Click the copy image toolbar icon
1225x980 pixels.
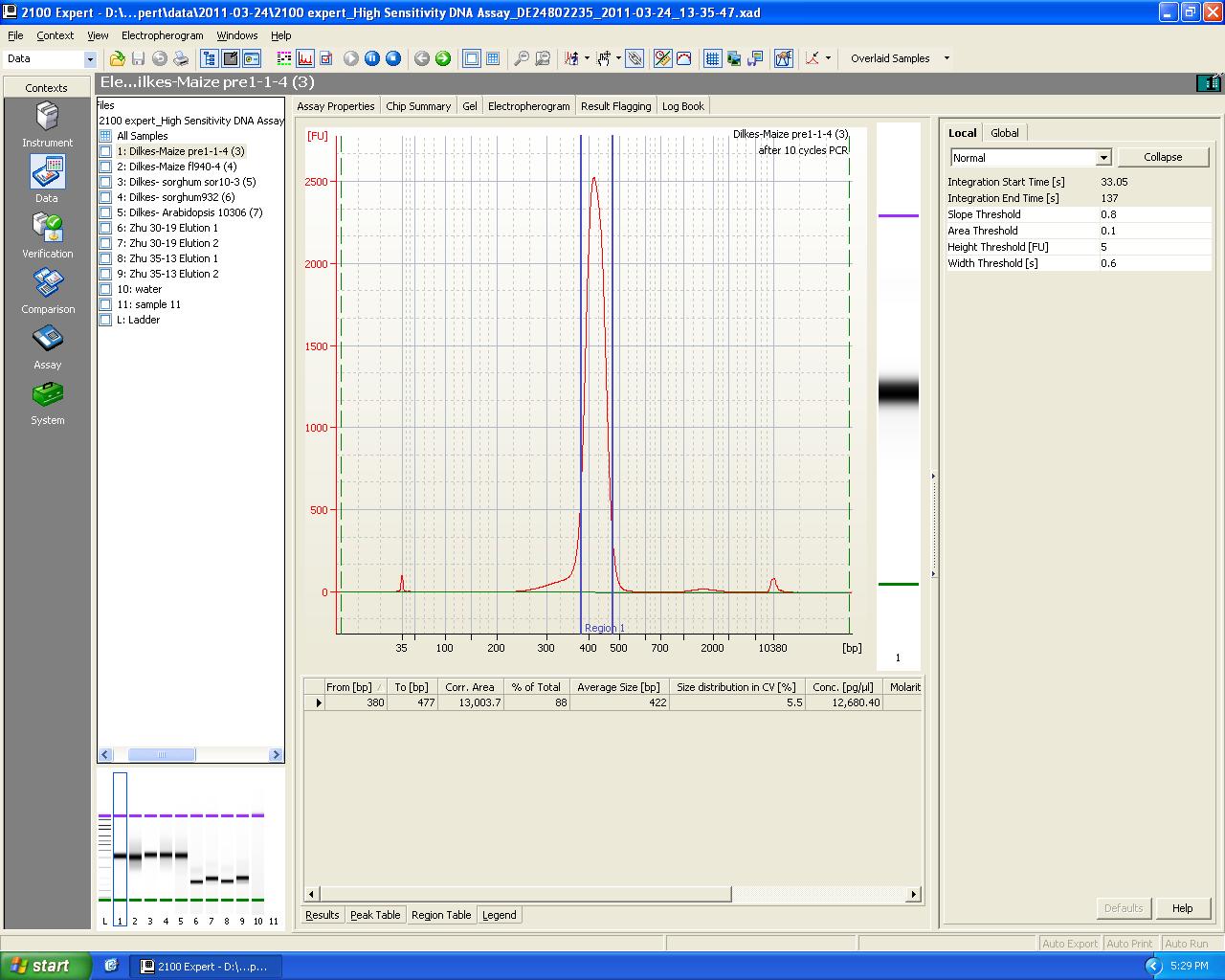click(x=733, y=58)
